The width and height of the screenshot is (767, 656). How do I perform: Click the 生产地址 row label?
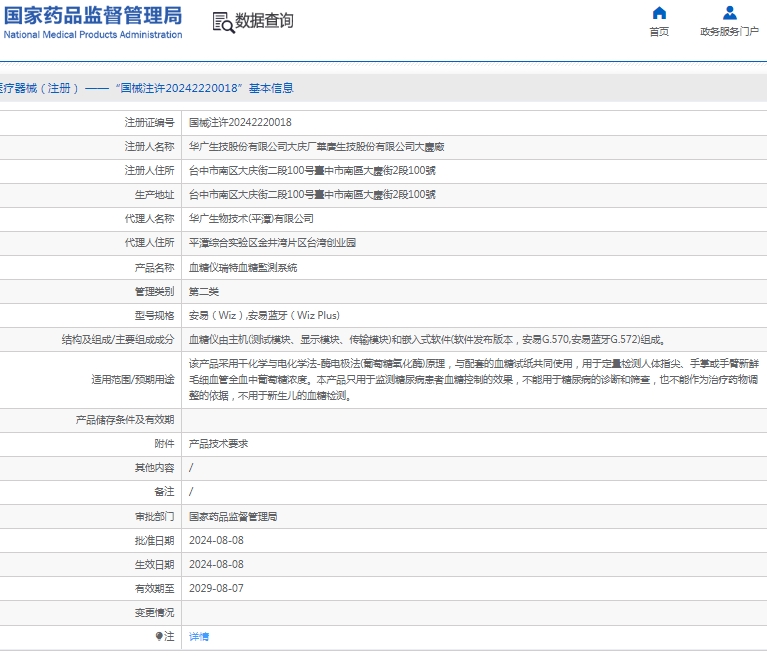(155, 194)
